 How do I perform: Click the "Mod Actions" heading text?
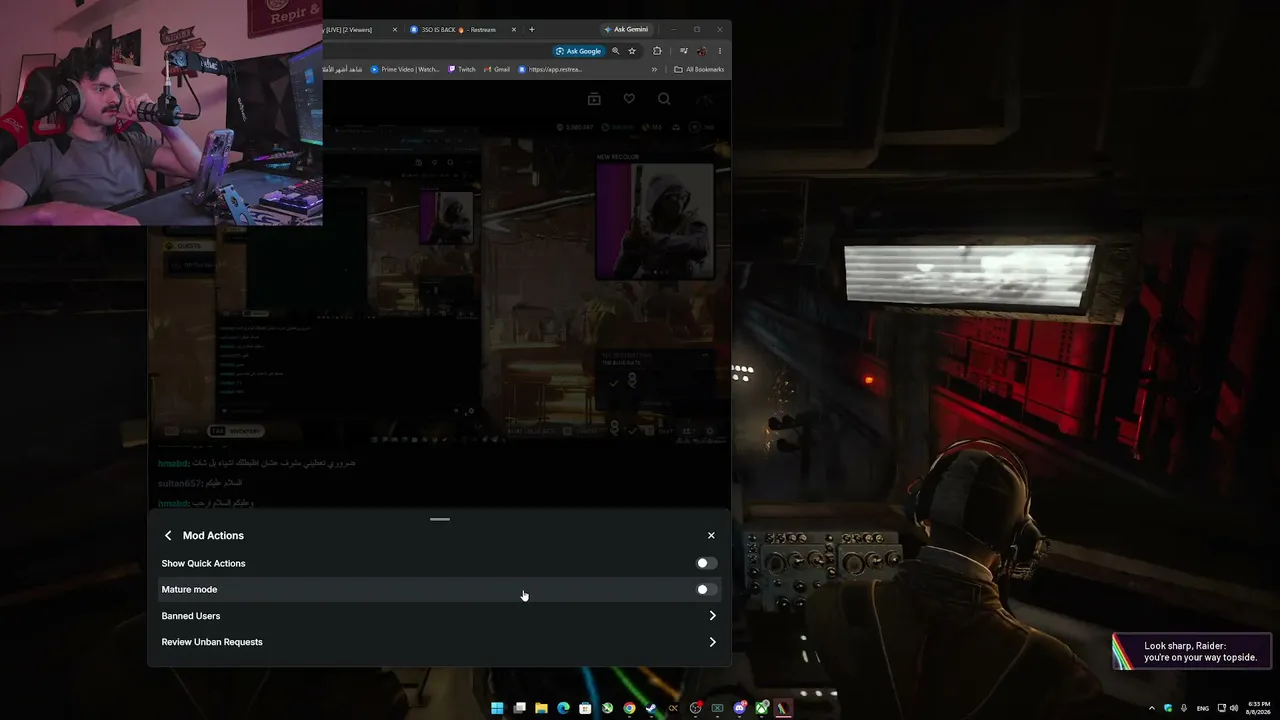213,536
